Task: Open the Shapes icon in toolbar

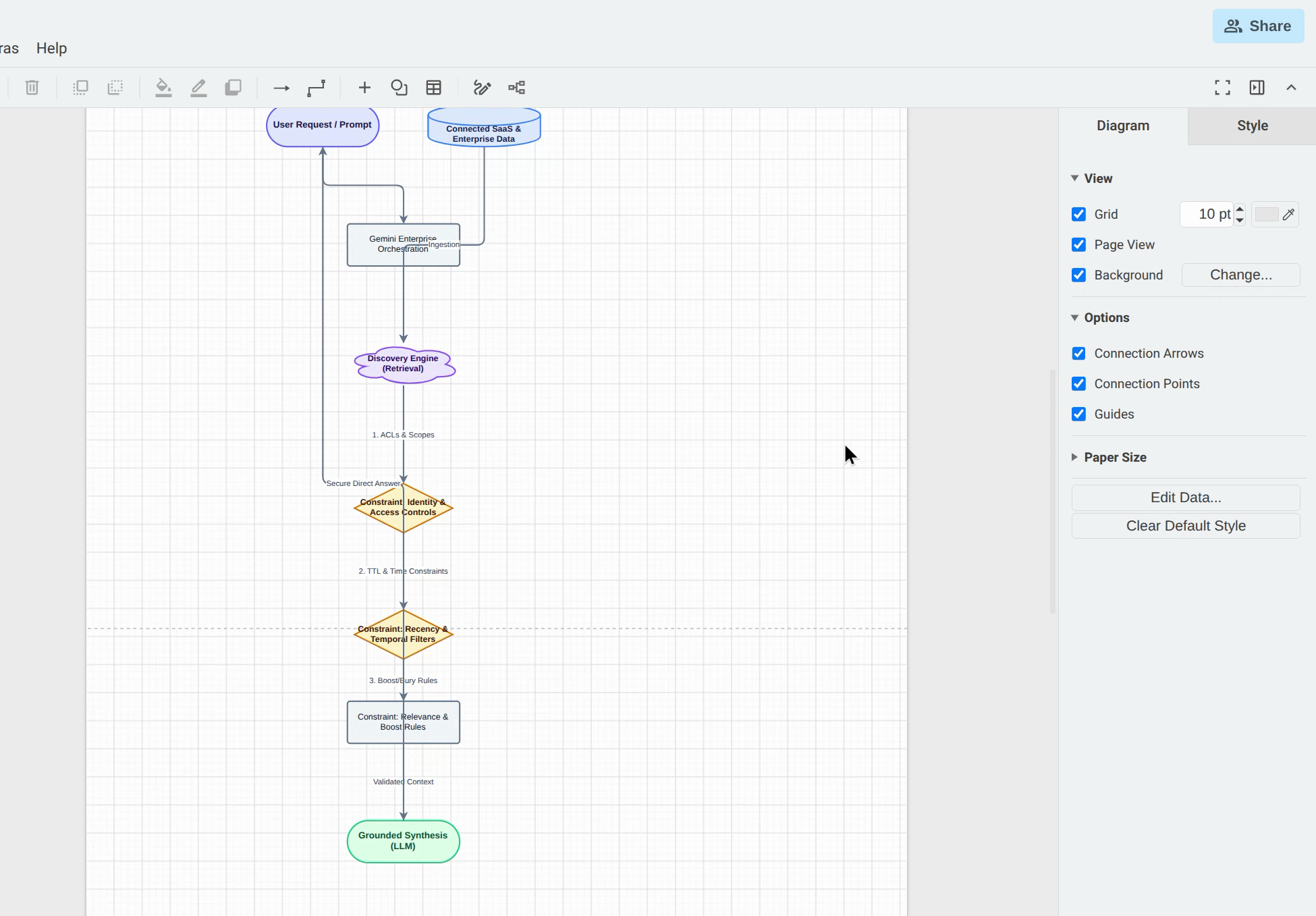Action: click(x=399, y=88)
